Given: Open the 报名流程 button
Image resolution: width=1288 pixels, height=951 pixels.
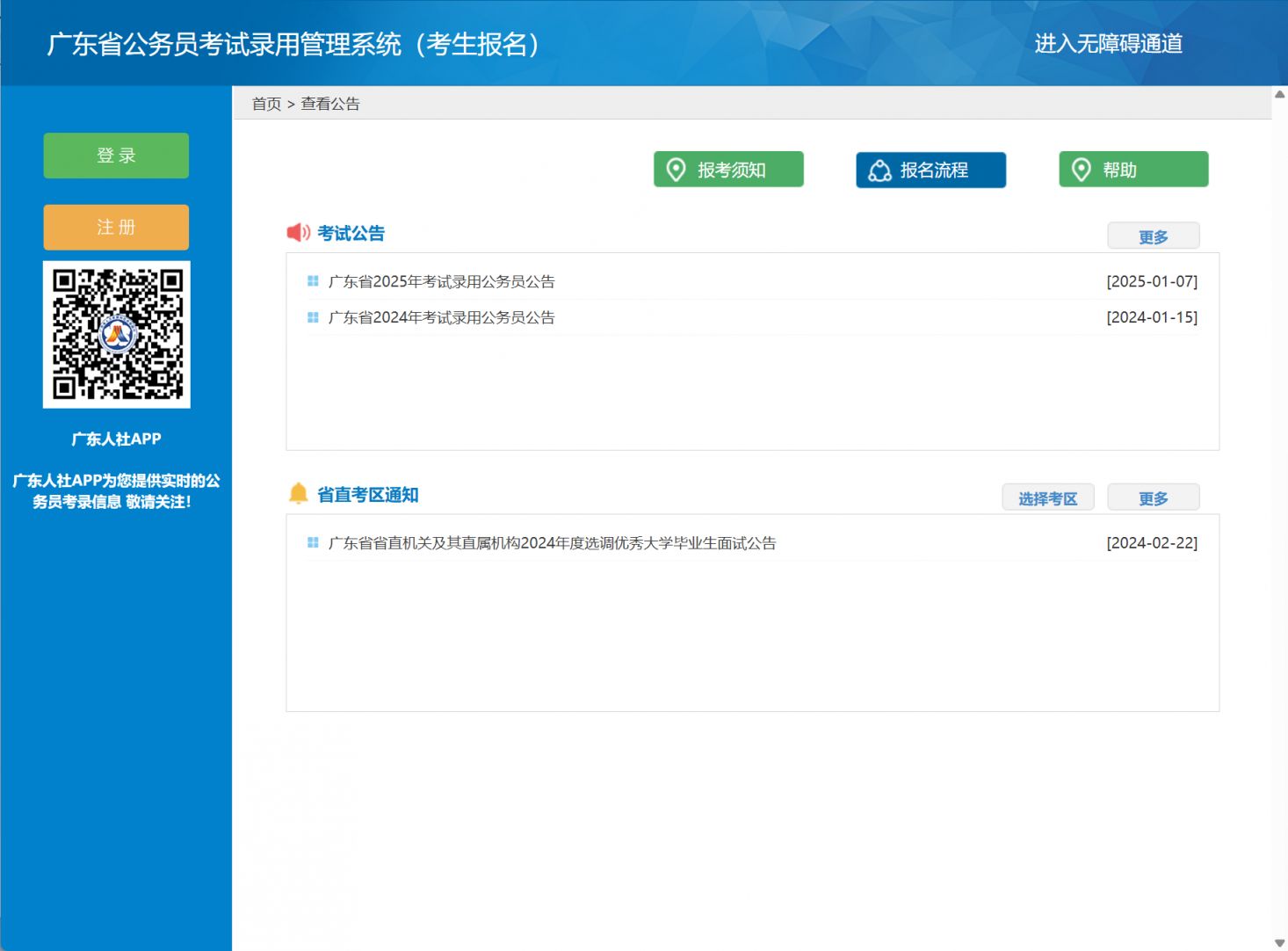Looking at the screenshot, I should (930, 170).
